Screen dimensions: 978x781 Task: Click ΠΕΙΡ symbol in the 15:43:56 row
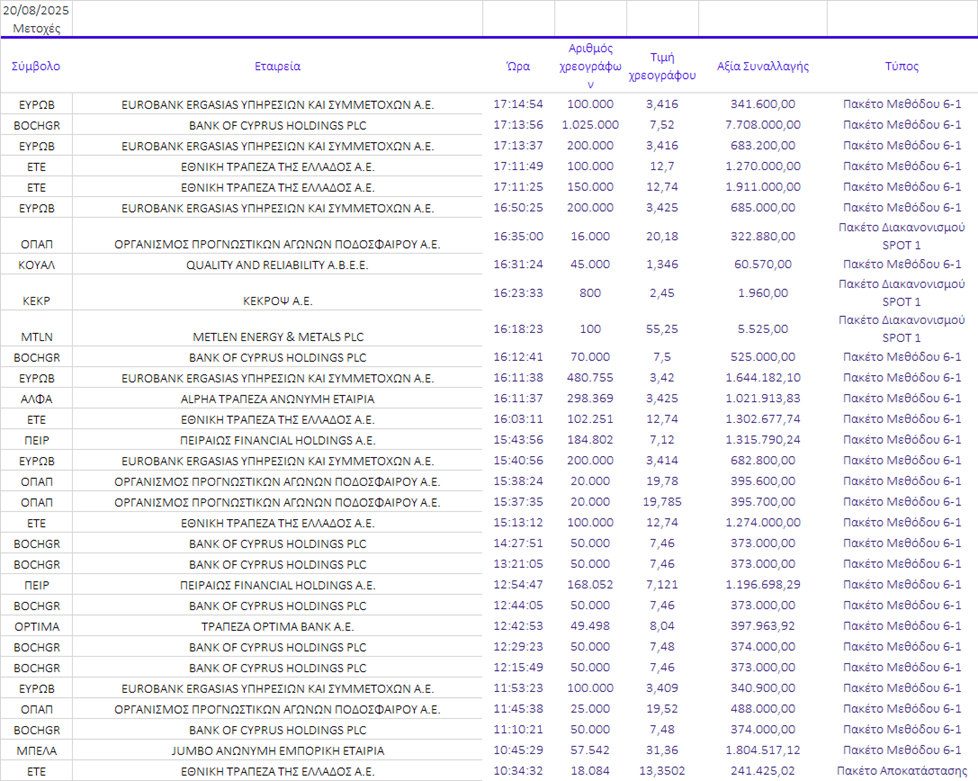coord(36,440)
